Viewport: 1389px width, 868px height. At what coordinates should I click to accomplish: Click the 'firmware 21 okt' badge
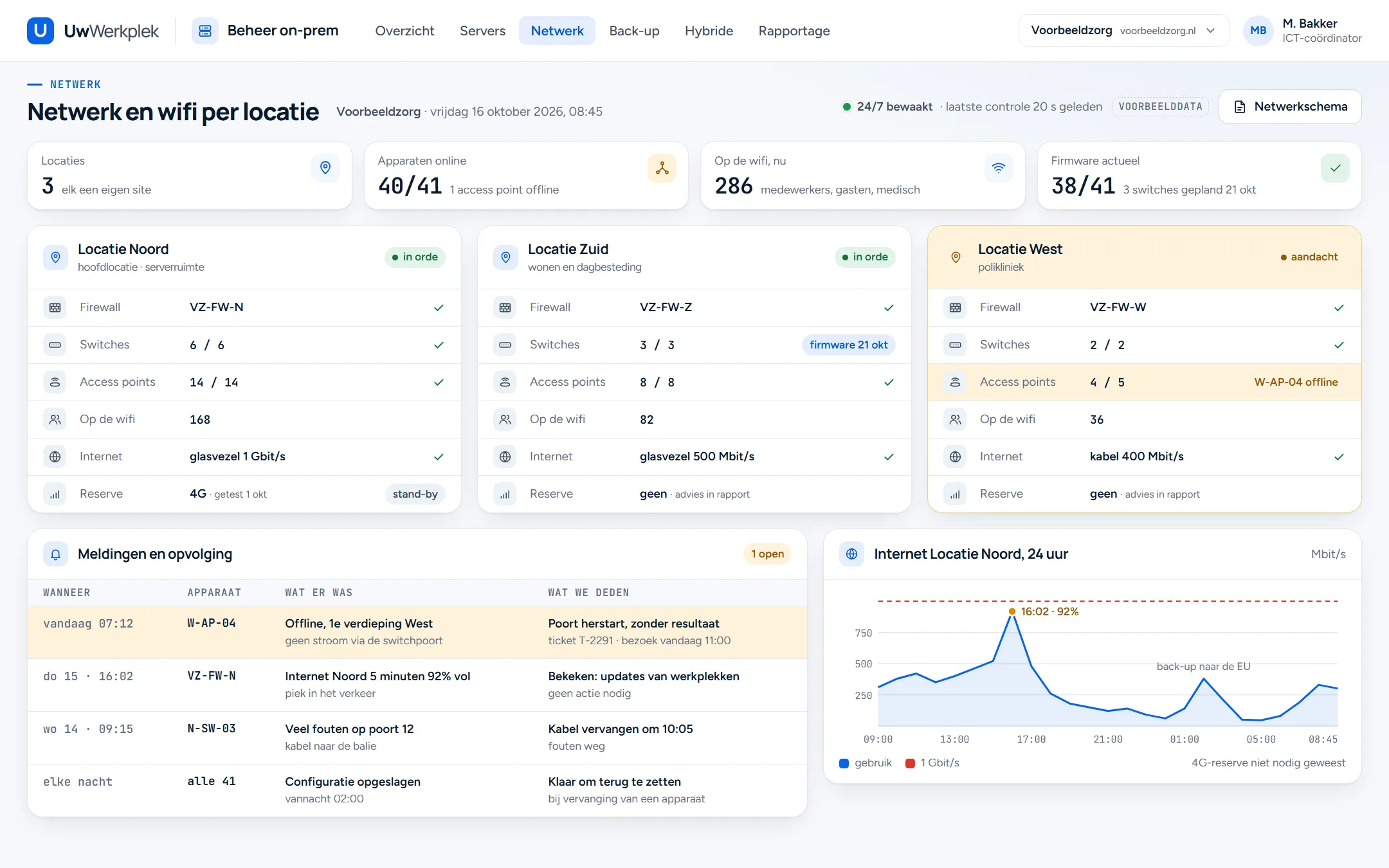coord(848,345)
